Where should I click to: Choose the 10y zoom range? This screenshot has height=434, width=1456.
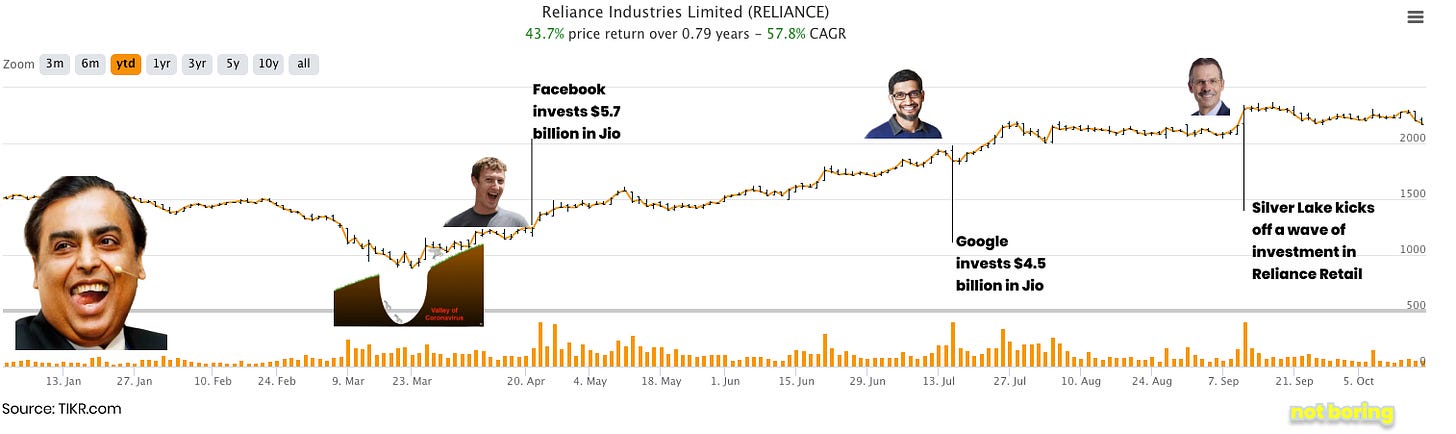click(268, 64)
